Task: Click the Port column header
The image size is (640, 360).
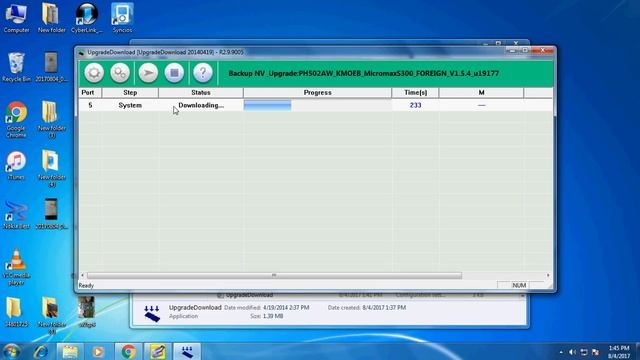Action: 90,93
